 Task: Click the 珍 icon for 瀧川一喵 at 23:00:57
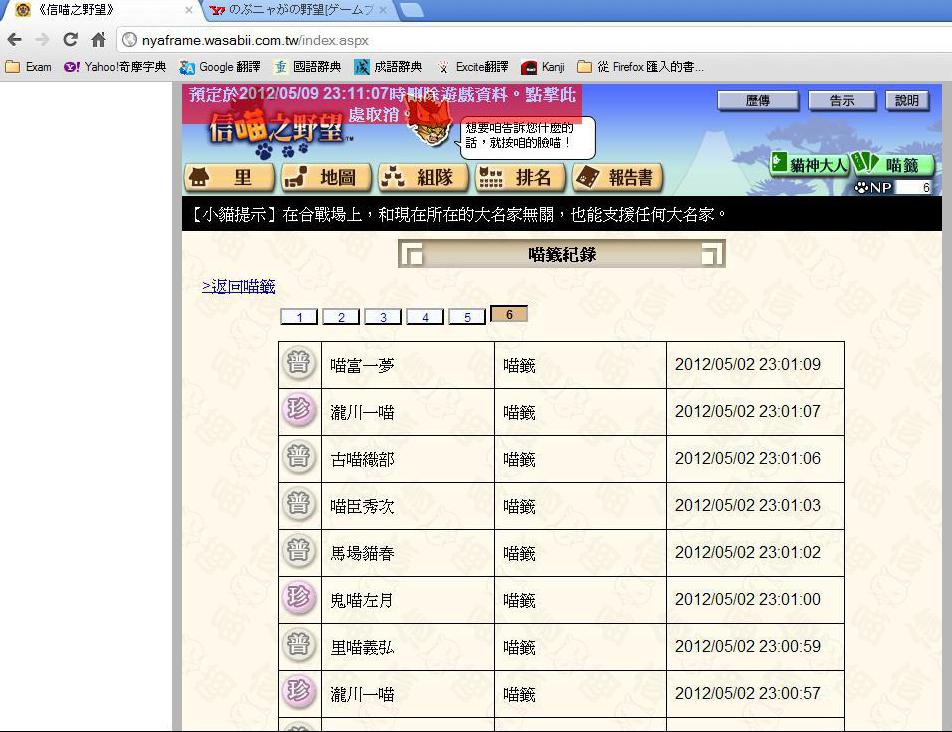(299, 691)
